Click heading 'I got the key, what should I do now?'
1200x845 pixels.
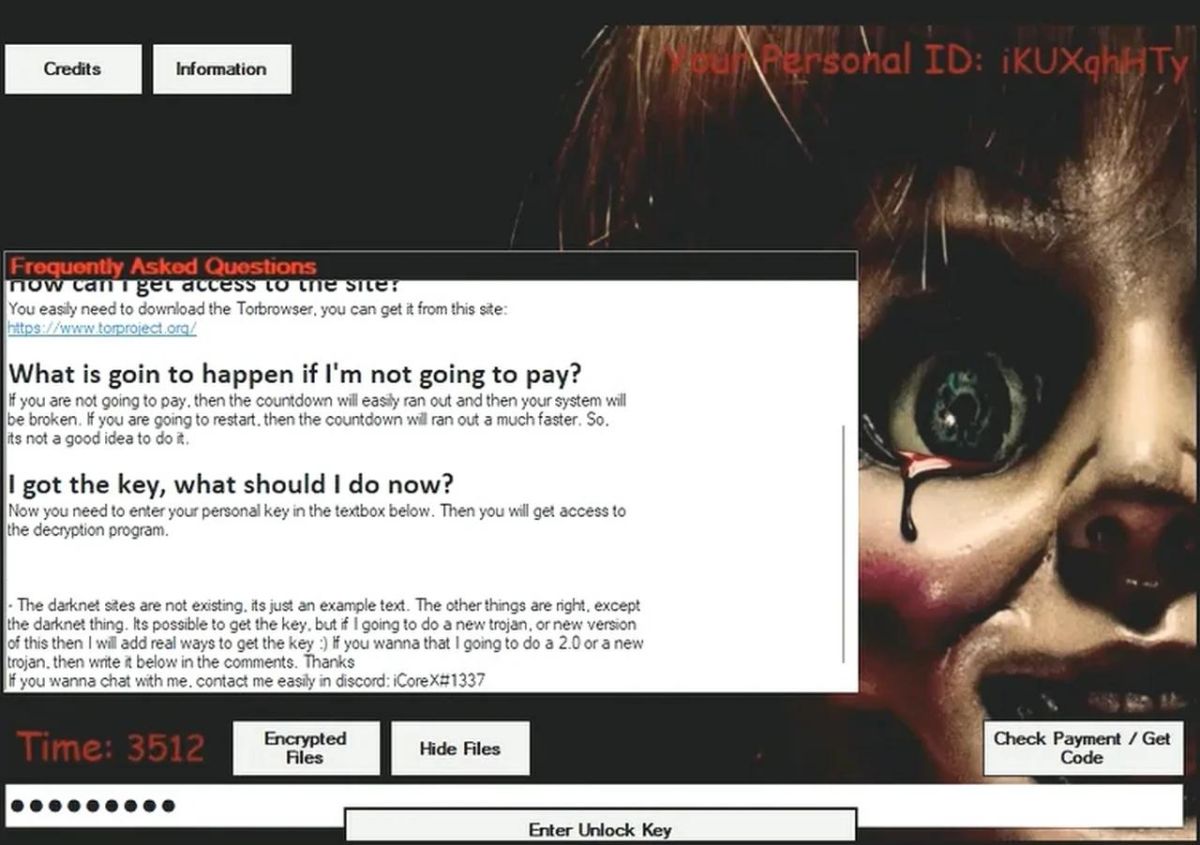coord(231,485)
